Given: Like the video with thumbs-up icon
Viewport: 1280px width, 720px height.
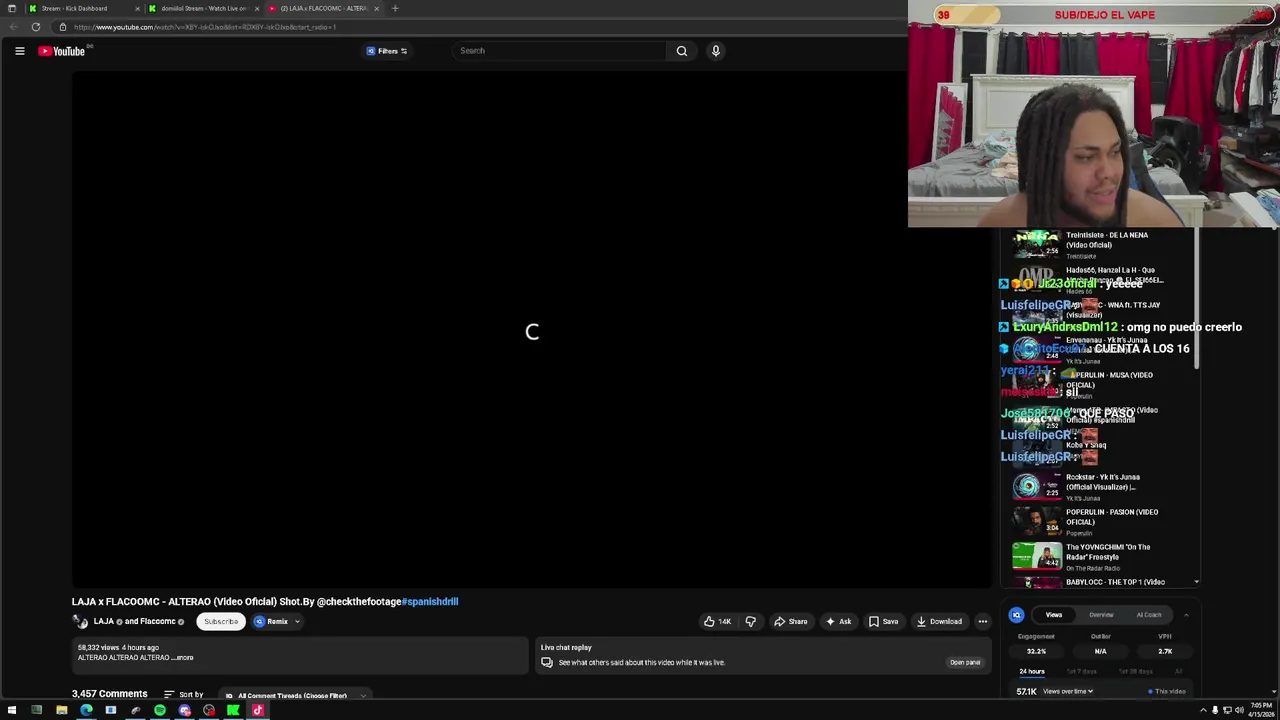Looking at the screenshot, I should coord(717,621).
